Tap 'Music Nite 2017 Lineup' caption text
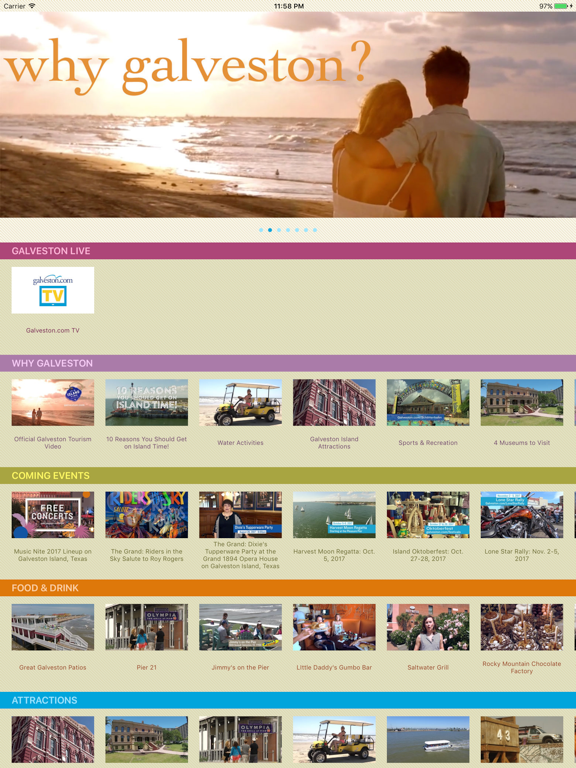The image size is (576, 768). tap(53, 555)
